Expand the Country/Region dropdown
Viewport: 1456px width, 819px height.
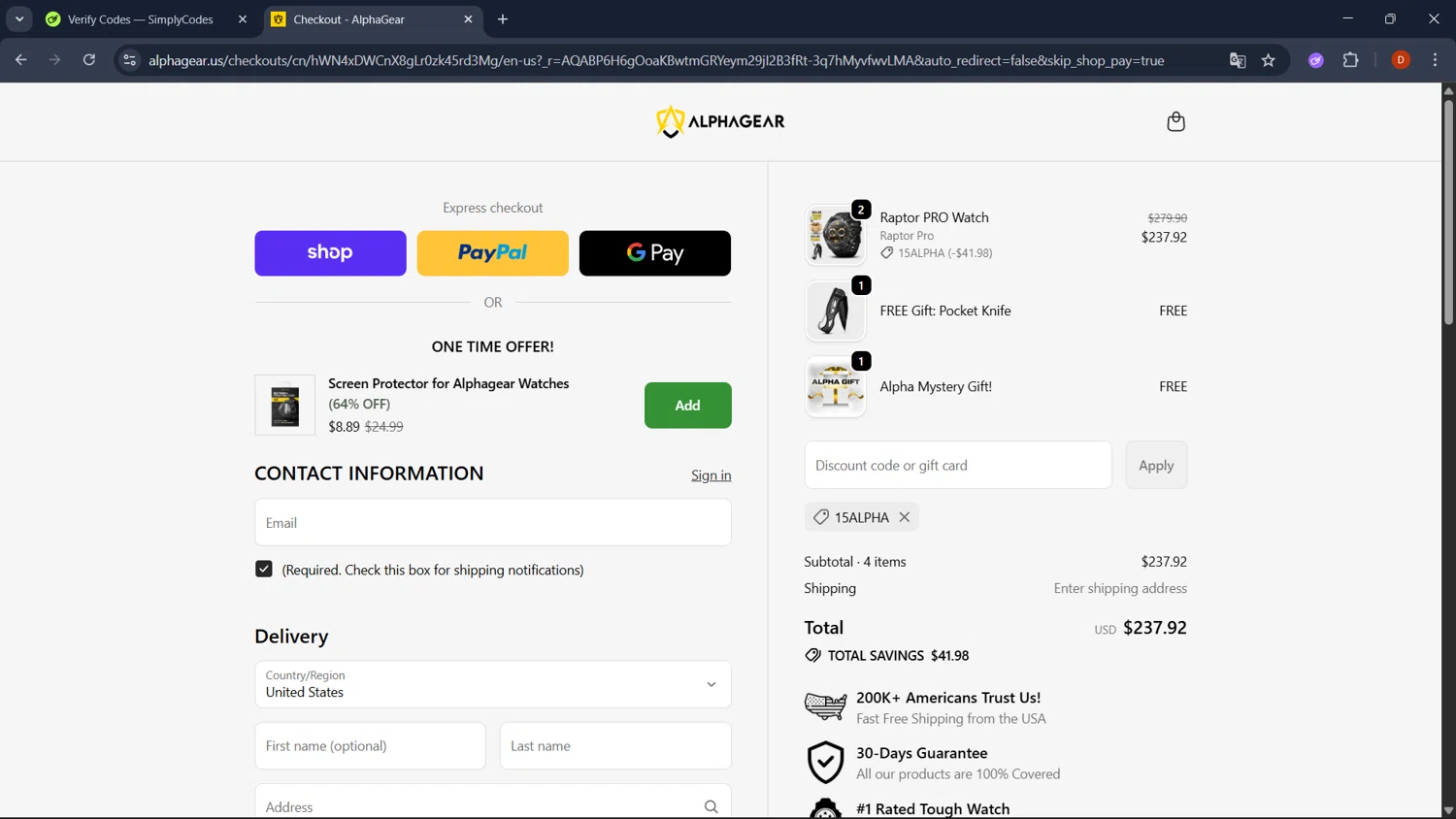pos(493,684)
